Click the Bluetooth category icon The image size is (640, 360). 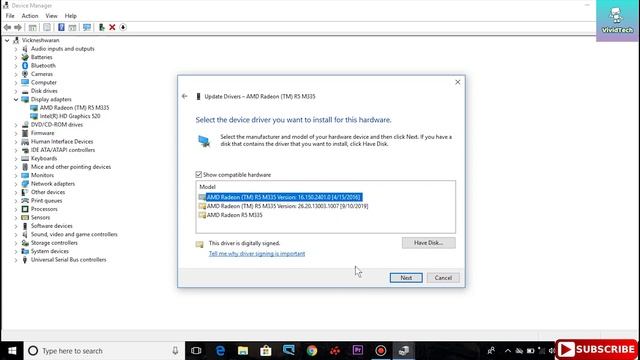pyautogui.click(x=25, y=65)
